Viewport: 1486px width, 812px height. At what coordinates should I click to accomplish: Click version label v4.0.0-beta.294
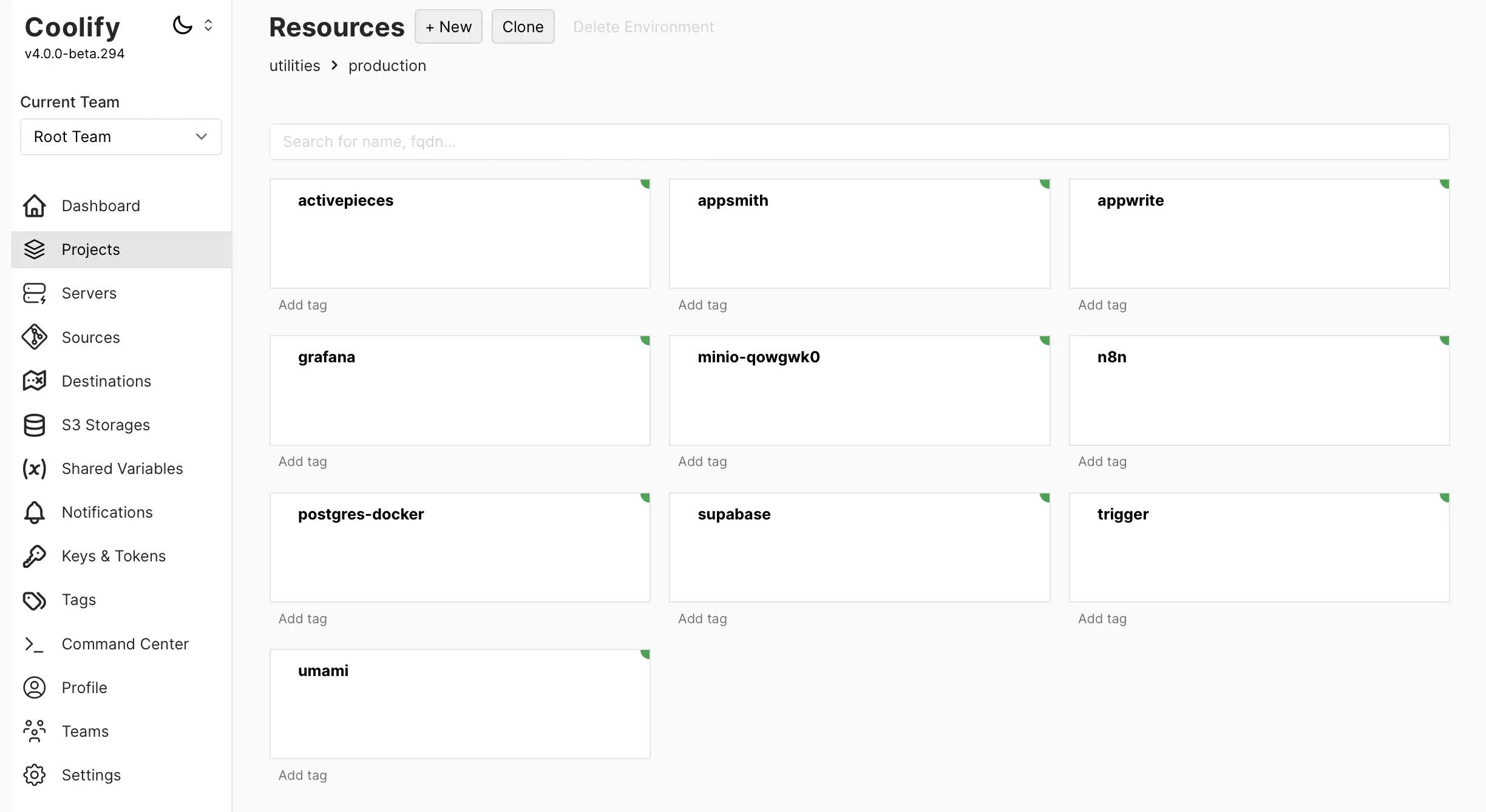coord(75,53)
